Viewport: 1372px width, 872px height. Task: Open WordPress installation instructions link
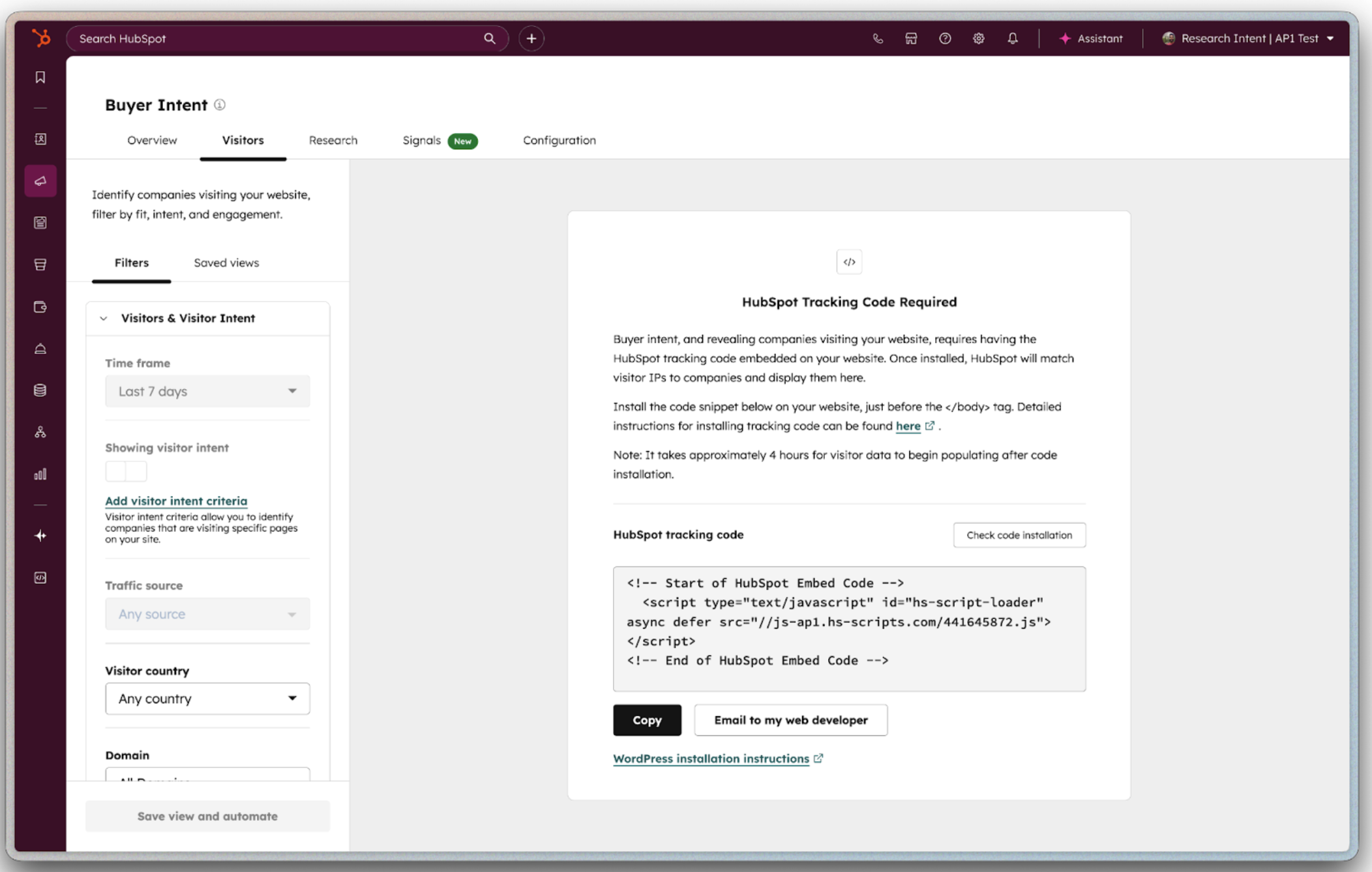[x=711, y=759]
